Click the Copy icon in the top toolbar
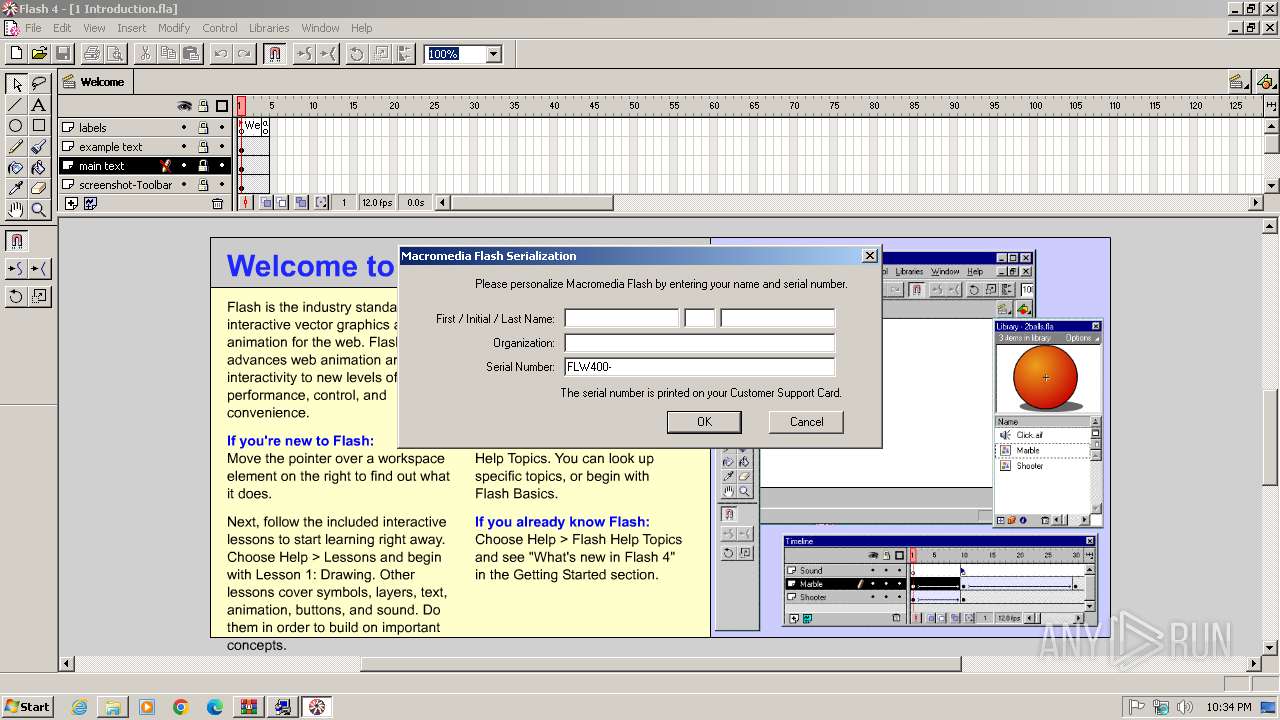 pos(168,54)
